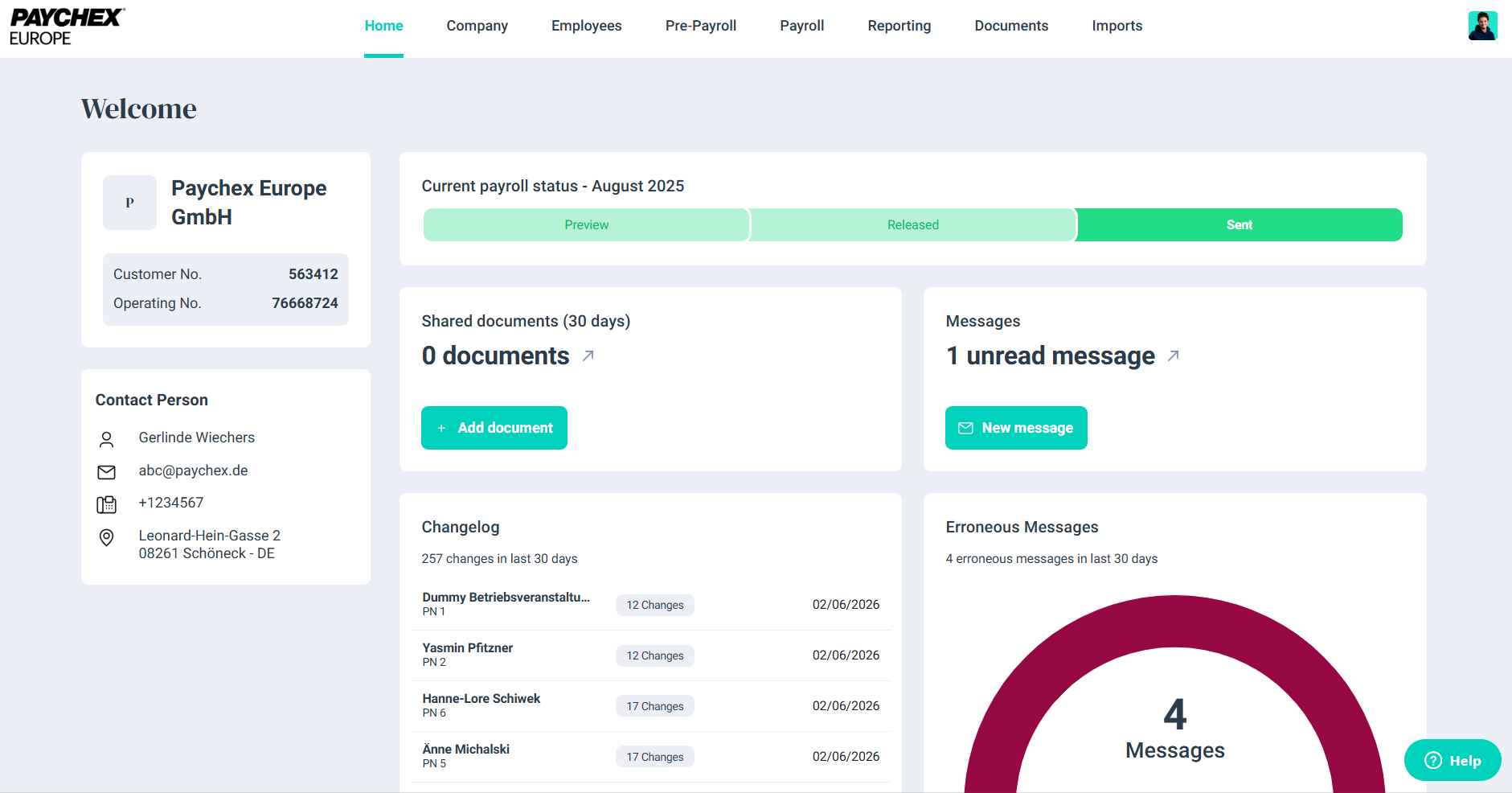Click the company initial 'P' avatar
The width and height of the screenshot is (1512, 793).
pyautogui.click(x=129, y=203)
